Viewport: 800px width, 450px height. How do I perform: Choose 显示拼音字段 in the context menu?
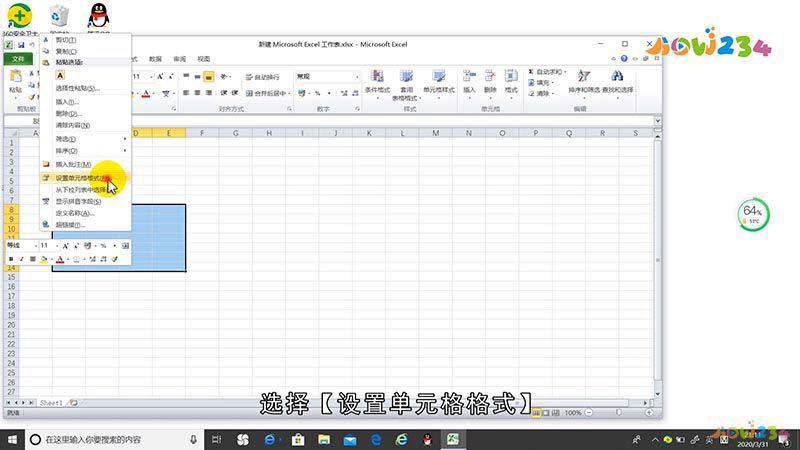tap(78, 202)
